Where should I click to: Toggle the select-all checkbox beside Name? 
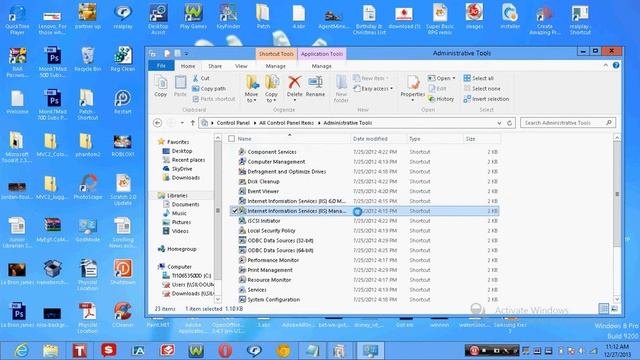231,139
